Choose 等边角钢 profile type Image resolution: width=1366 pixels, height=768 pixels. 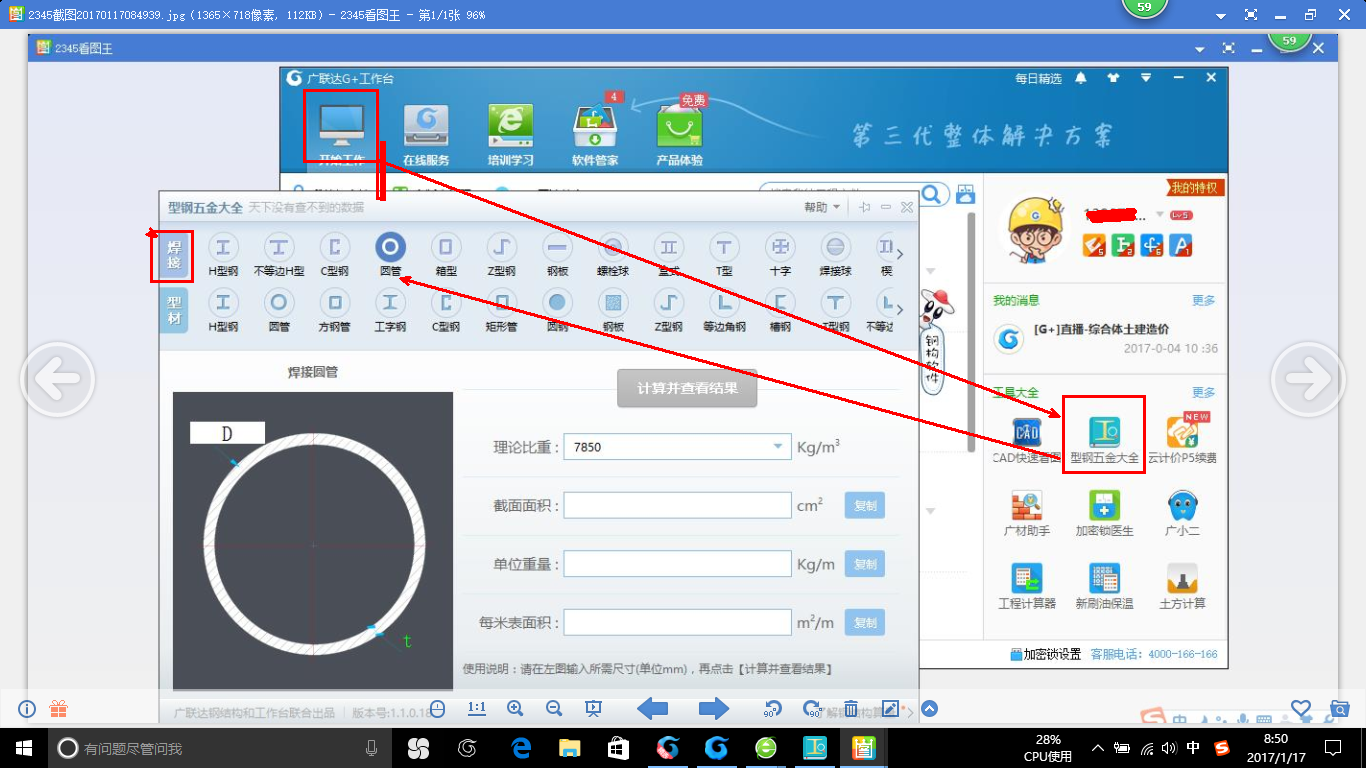click(x=725, y=311)
